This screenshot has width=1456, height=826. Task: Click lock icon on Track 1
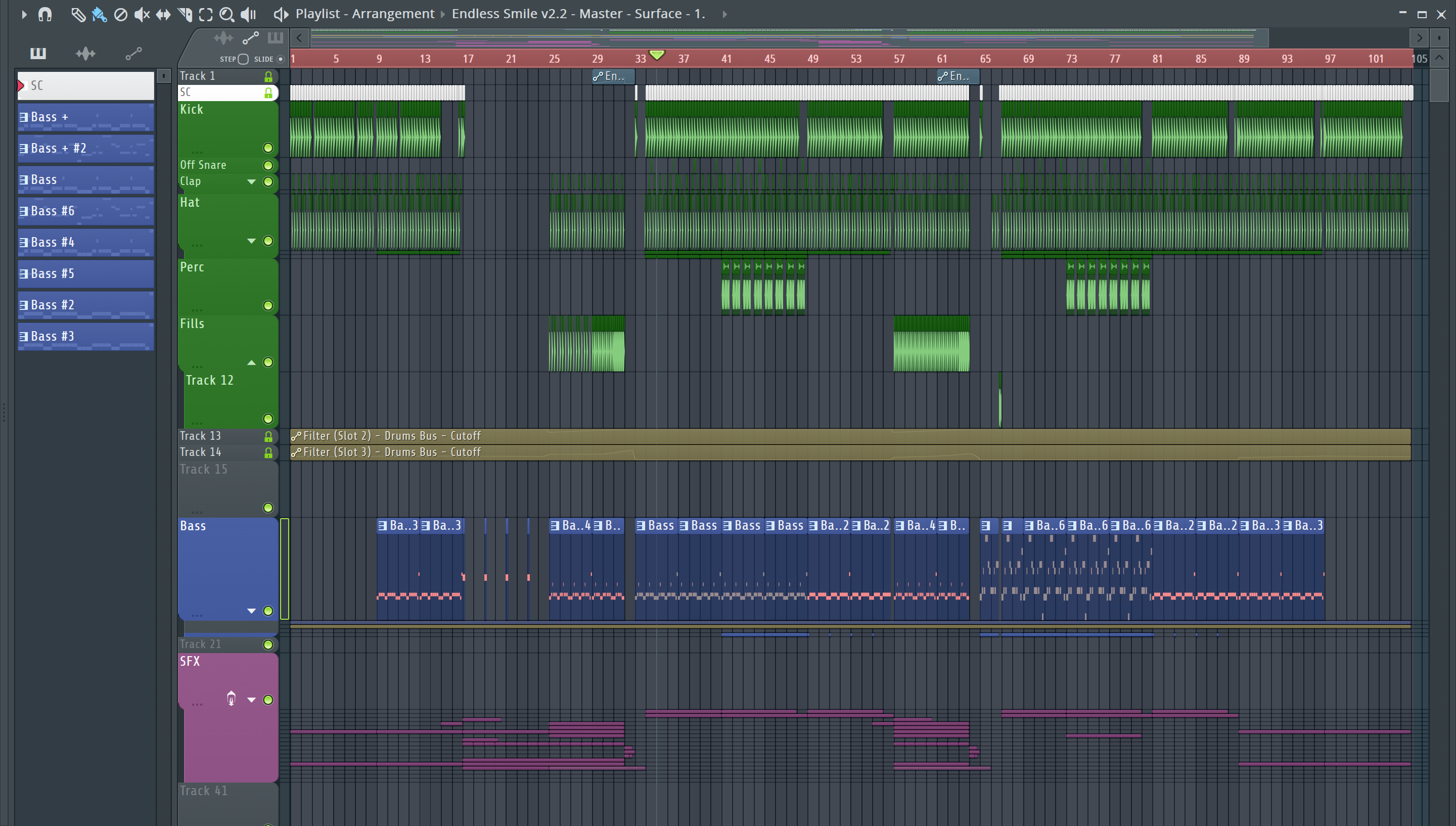[268, 76]
